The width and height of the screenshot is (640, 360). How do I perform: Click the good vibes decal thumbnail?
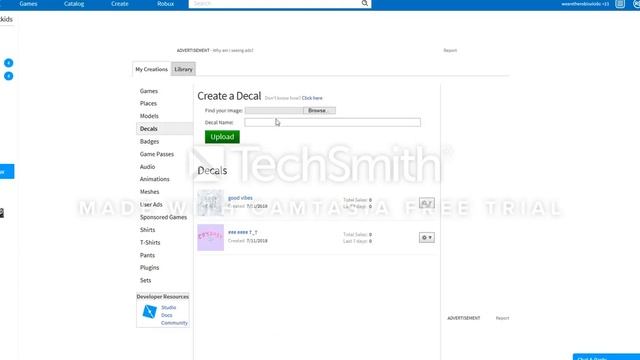click(x=211, y=203)
